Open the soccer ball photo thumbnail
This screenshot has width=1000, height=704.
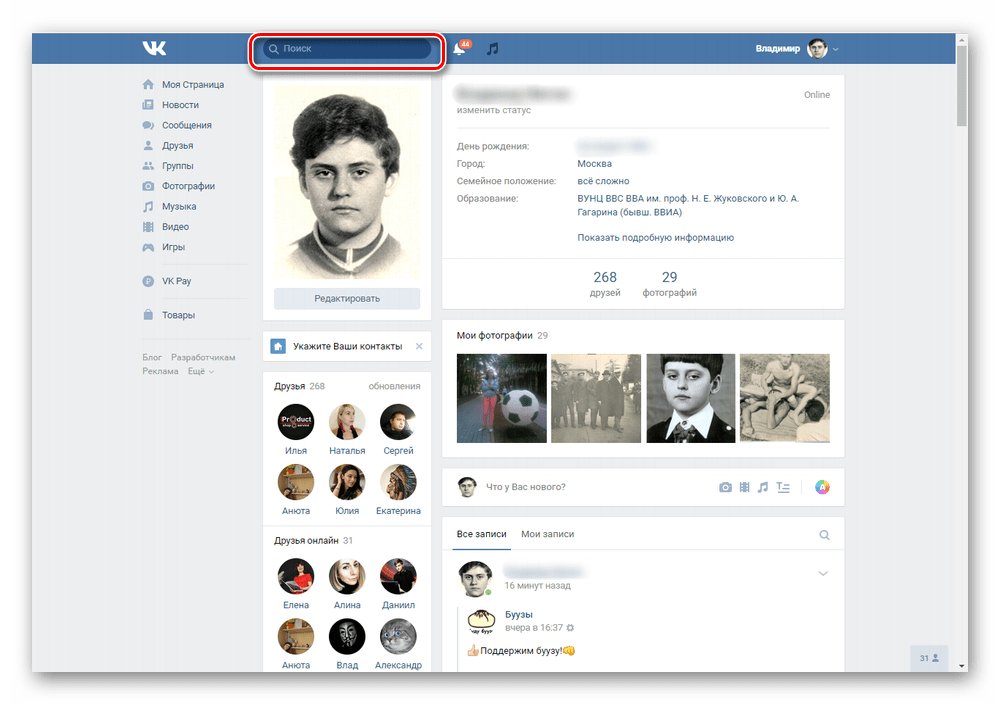(501, 398)
